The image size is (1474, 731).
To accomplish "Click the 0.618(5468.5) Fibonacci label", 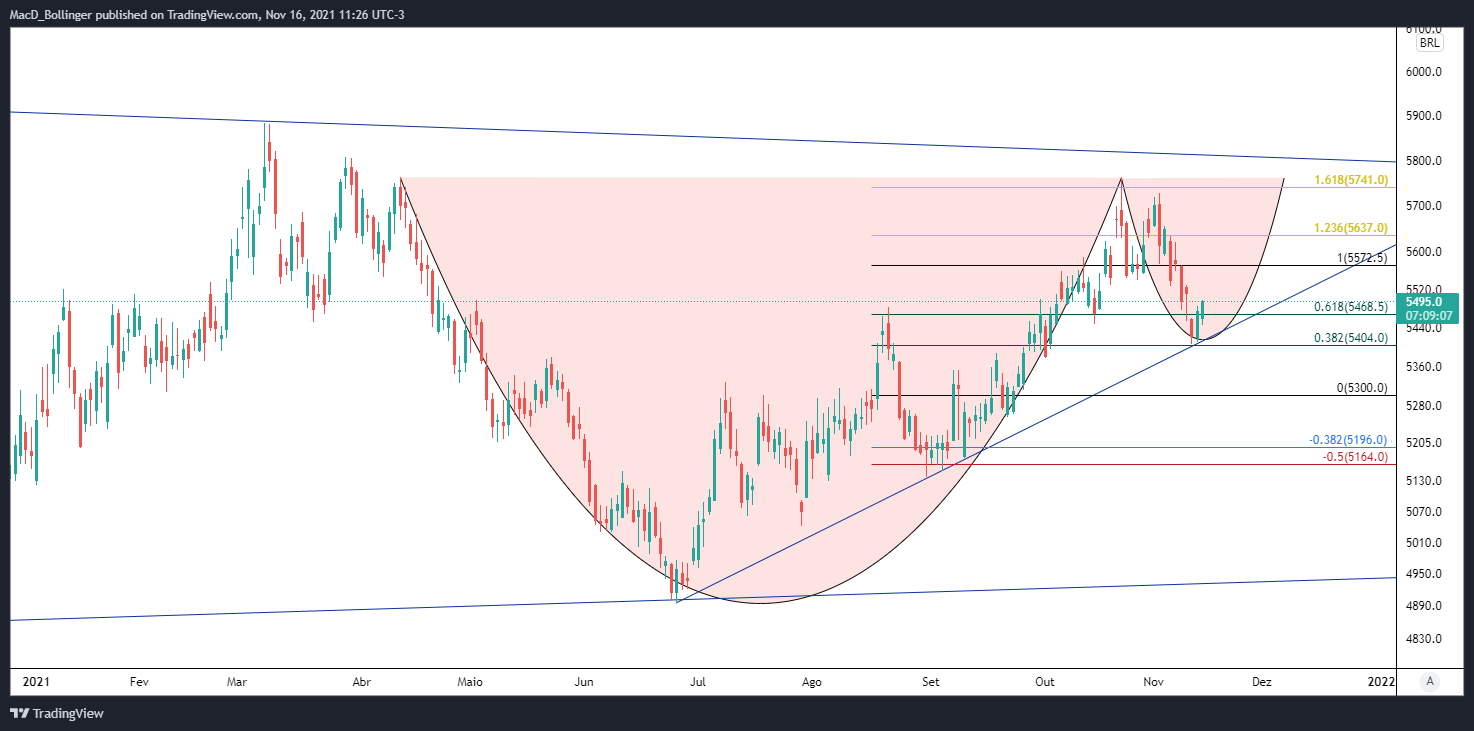I will [x=1350, y=307].
